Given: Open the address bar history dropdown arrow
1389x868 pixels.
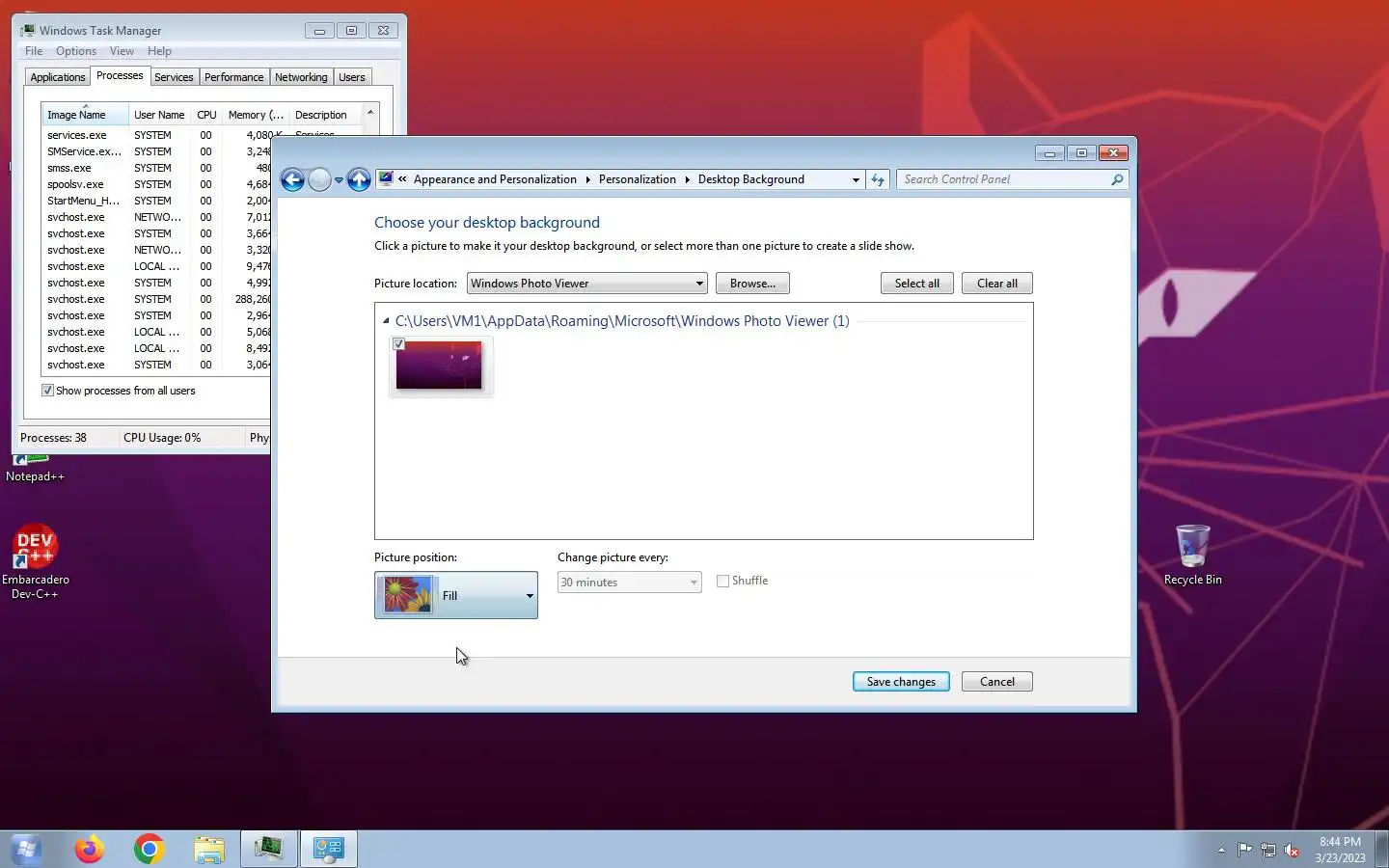Looking at the screenshot, I should [x=856, y=179].
